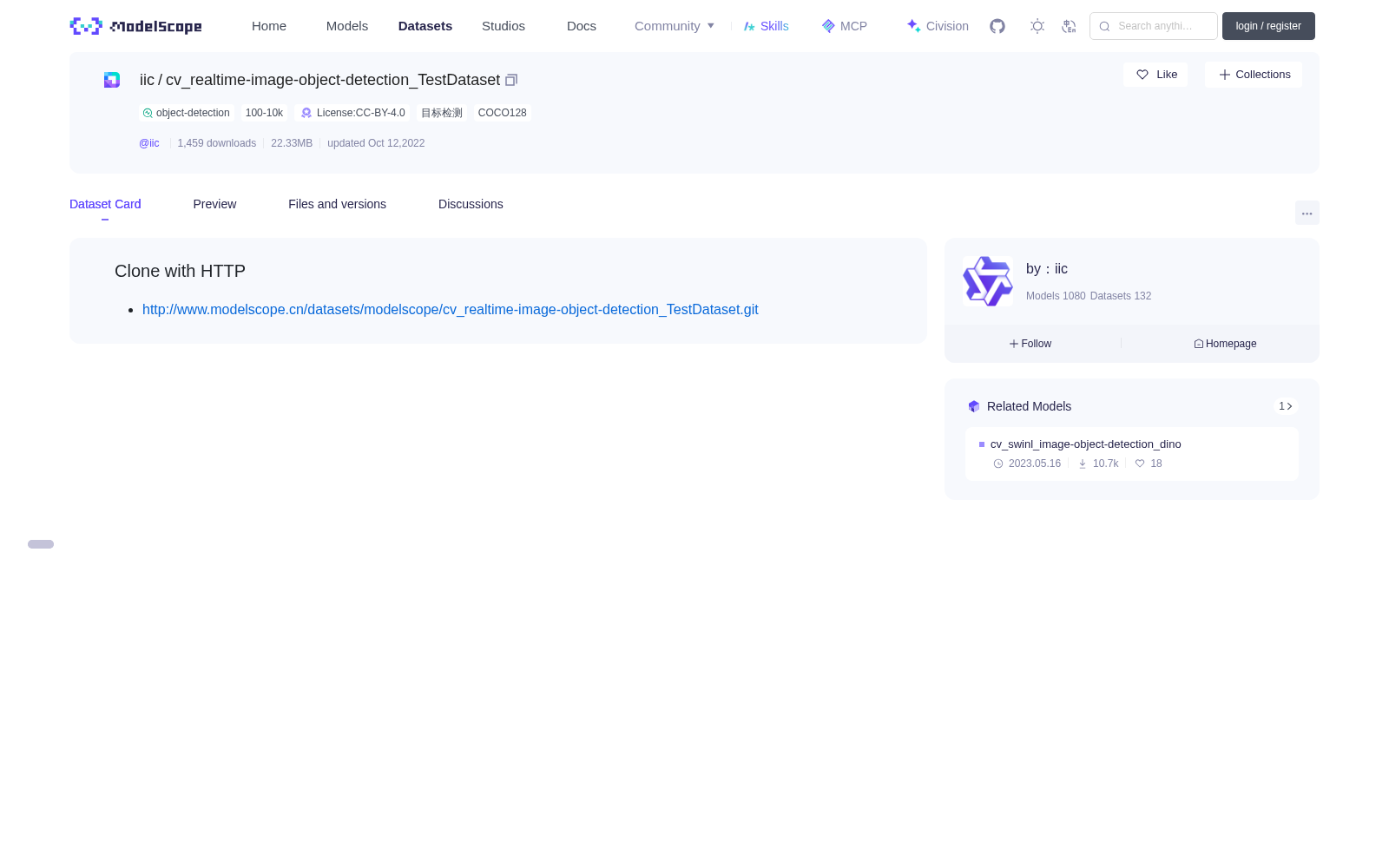
Task: Open the Discussions tab
Action: (x=471, y=204)
